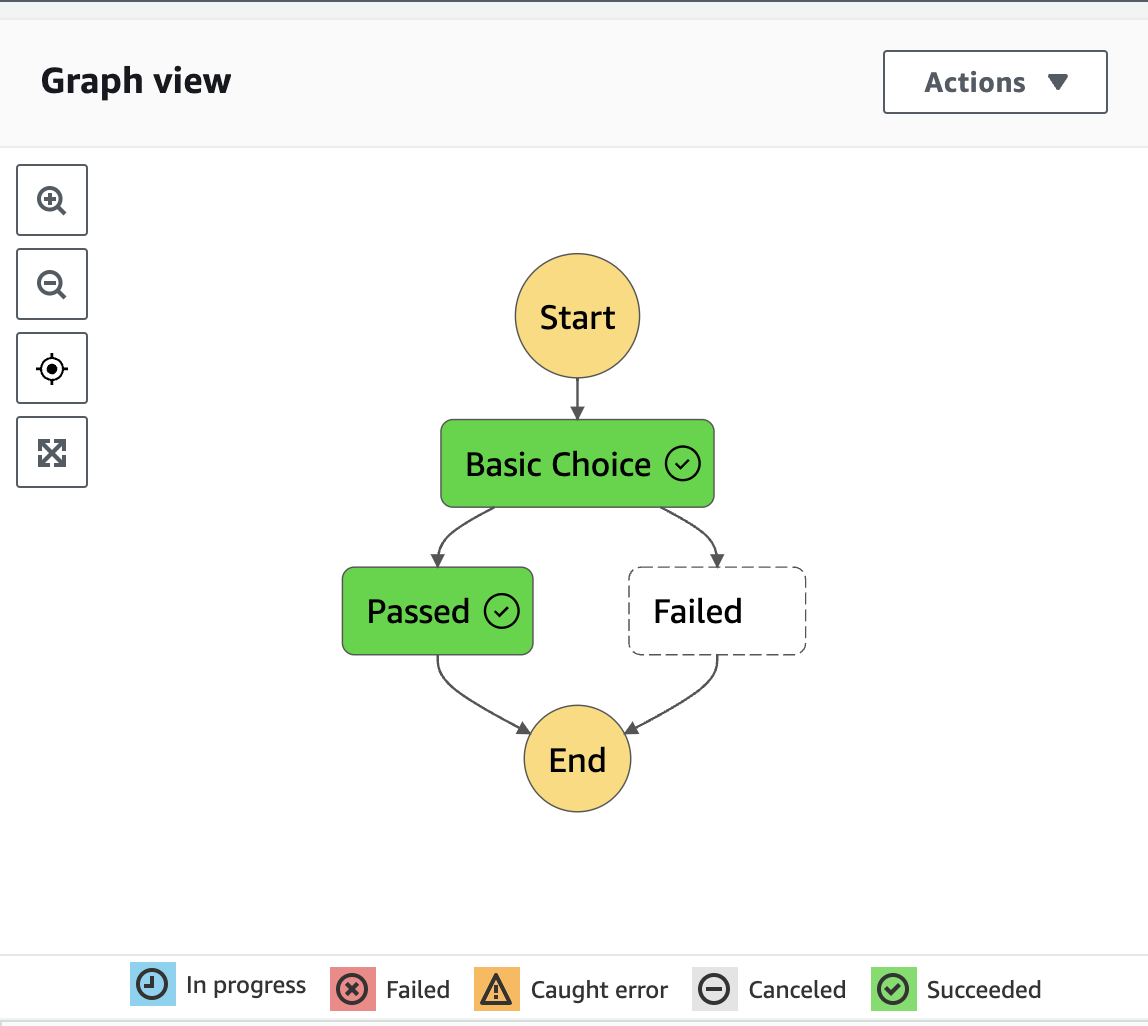This screenshot has height=1026, width=1148.
Task: Click the Canceled minus legend icon
Action: (x=714, y=990)
